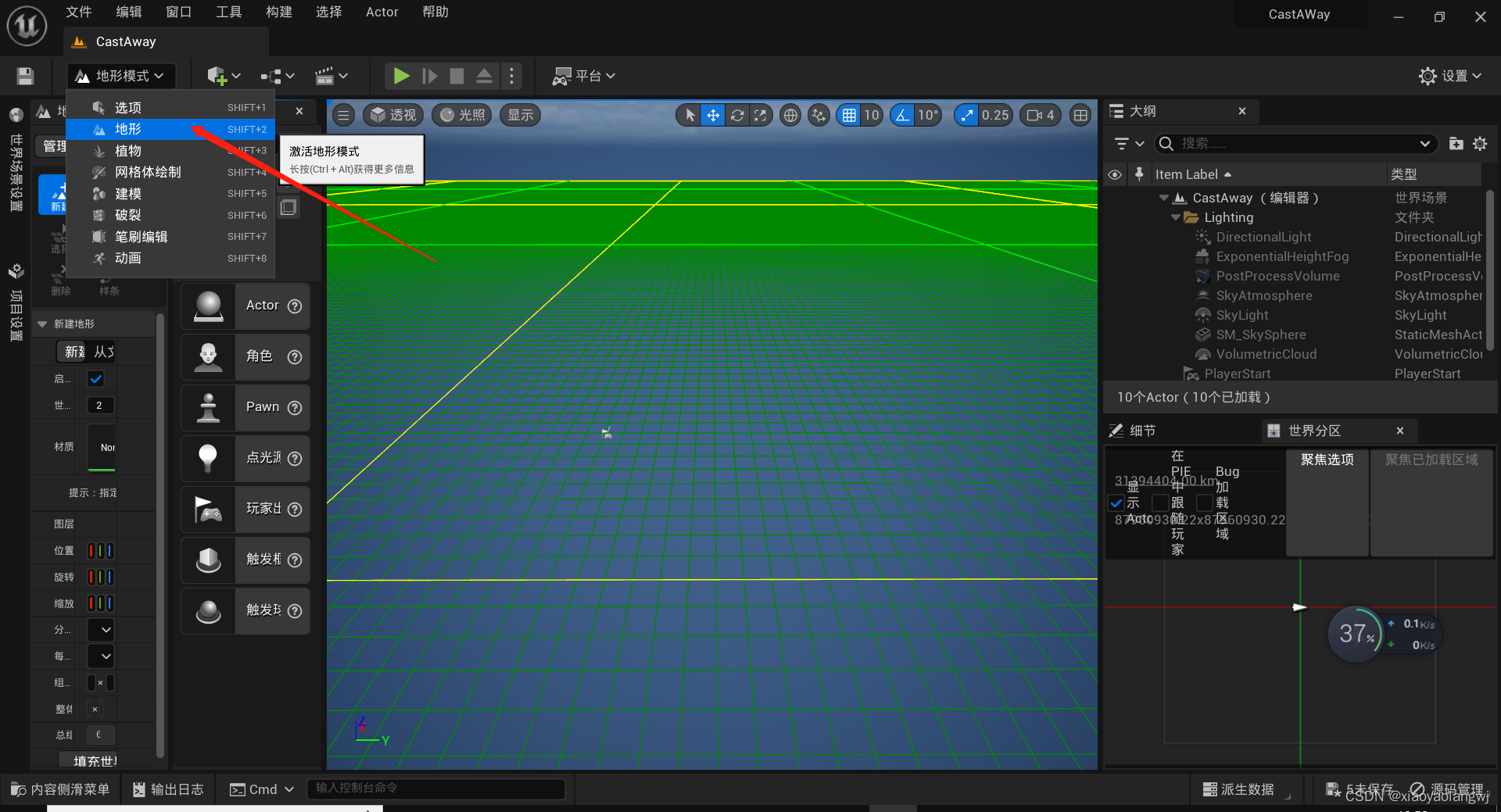This screenshot has width=1501, height=812.
Task: Open the 文件 menu
Action: 78,12
